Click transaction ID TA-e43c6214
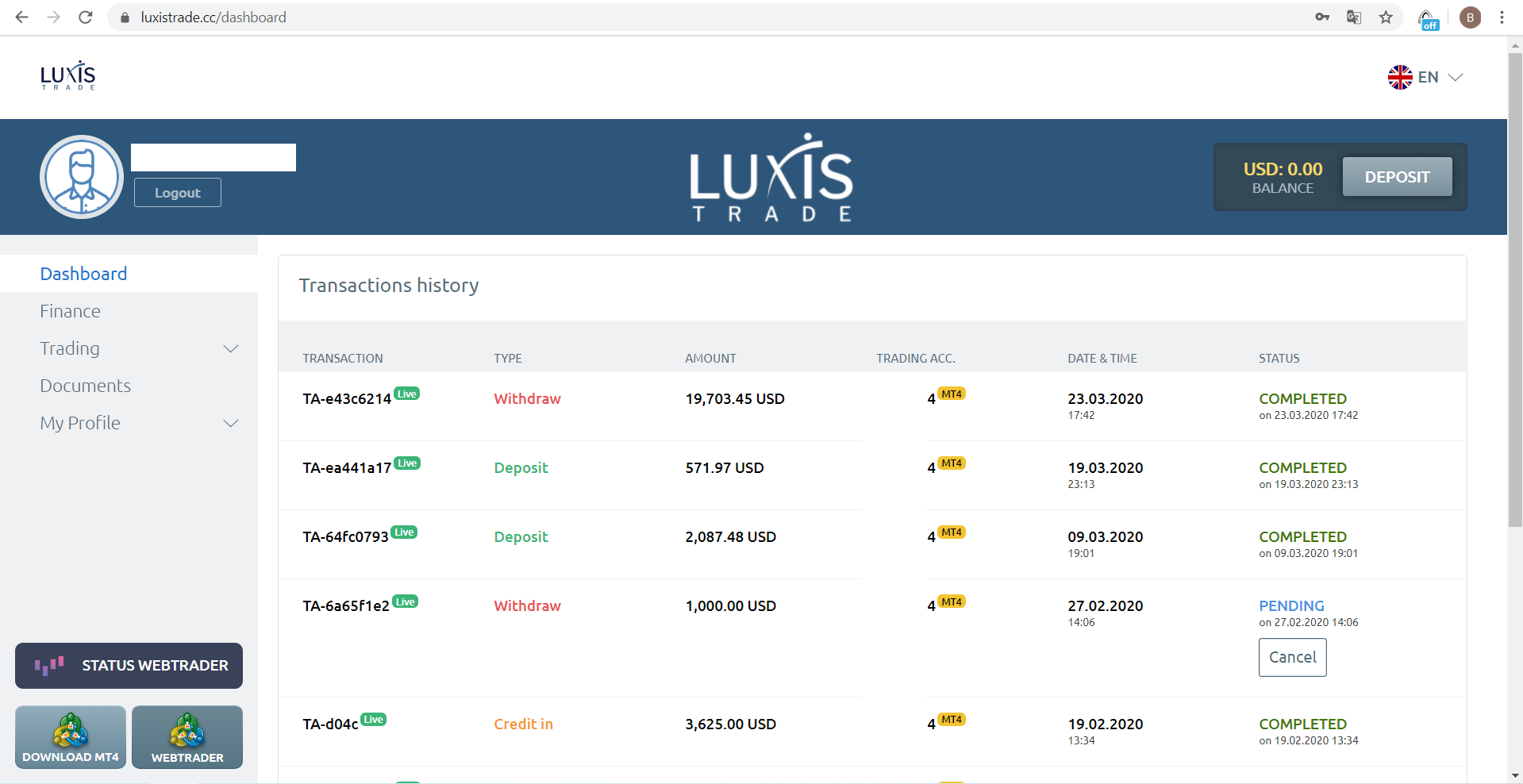The image size is (1523, 784). (347, 399)
